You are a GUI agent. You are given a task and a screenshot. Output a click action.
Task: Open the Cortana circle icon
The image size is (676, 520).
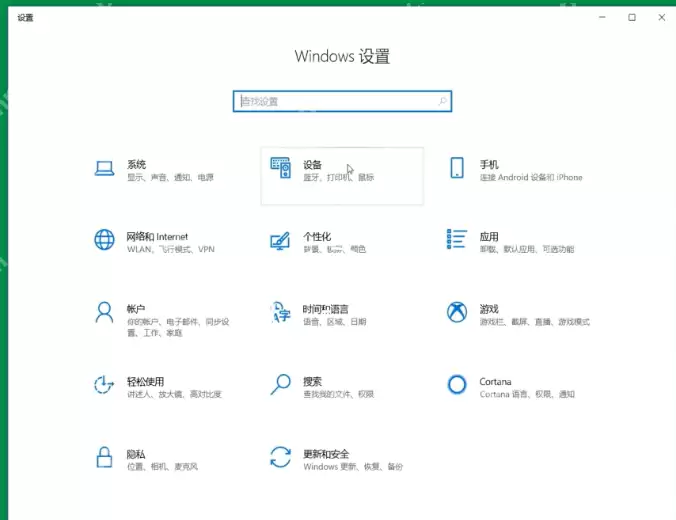click(x=457, y=384)
